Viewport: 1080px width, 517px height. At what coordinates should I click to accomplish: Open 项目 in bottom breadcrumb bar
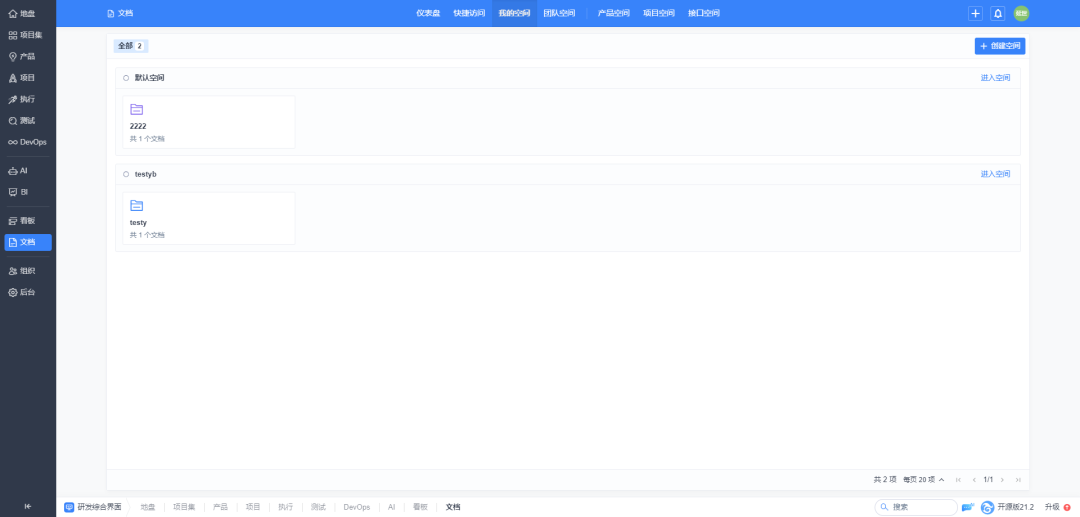pyautogui.click(x=253, y=507)
